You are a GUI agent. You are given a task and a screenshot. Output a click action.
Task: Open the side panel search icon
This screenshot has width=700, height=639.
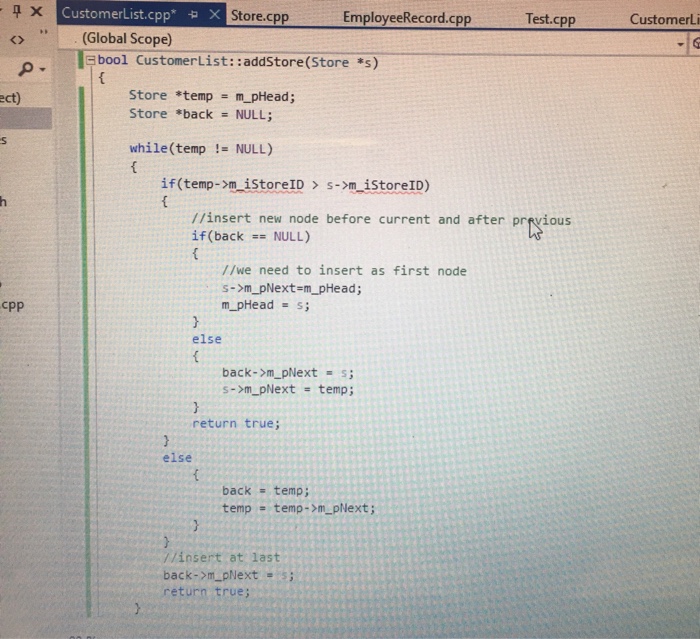26,69
